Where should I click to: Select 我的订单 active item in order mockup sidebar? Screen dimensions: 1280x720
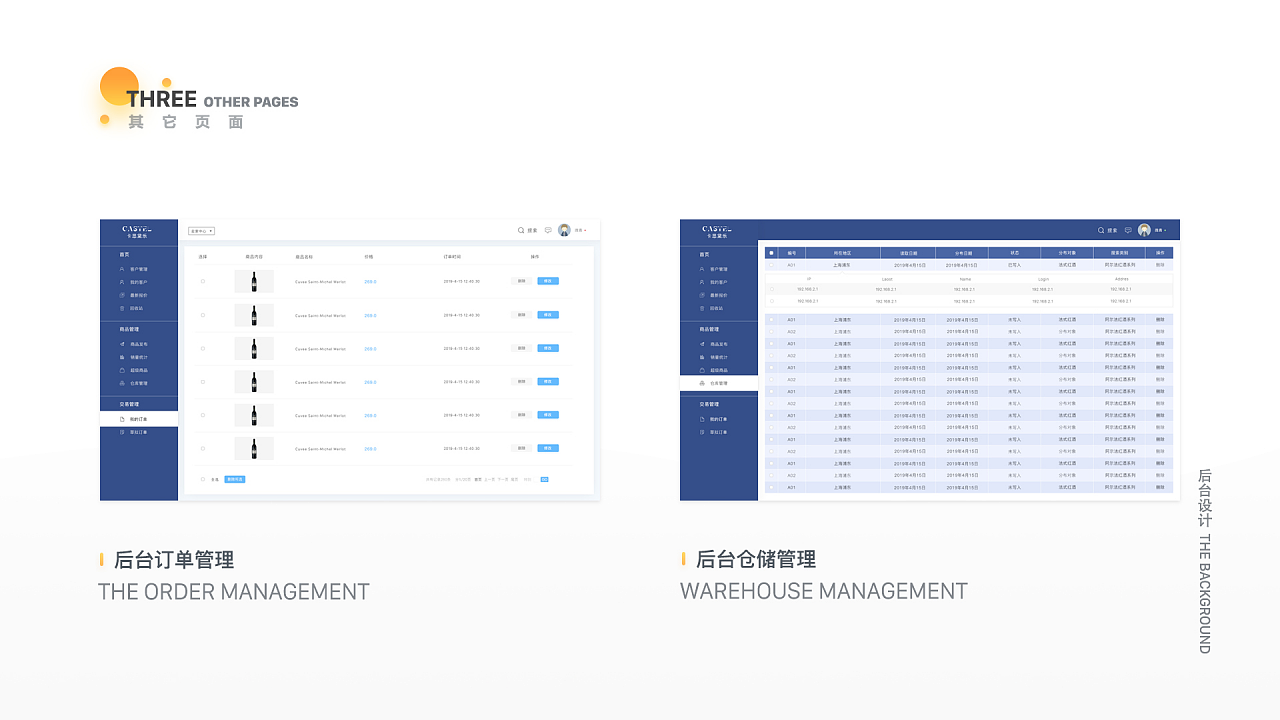click(139, 419)
